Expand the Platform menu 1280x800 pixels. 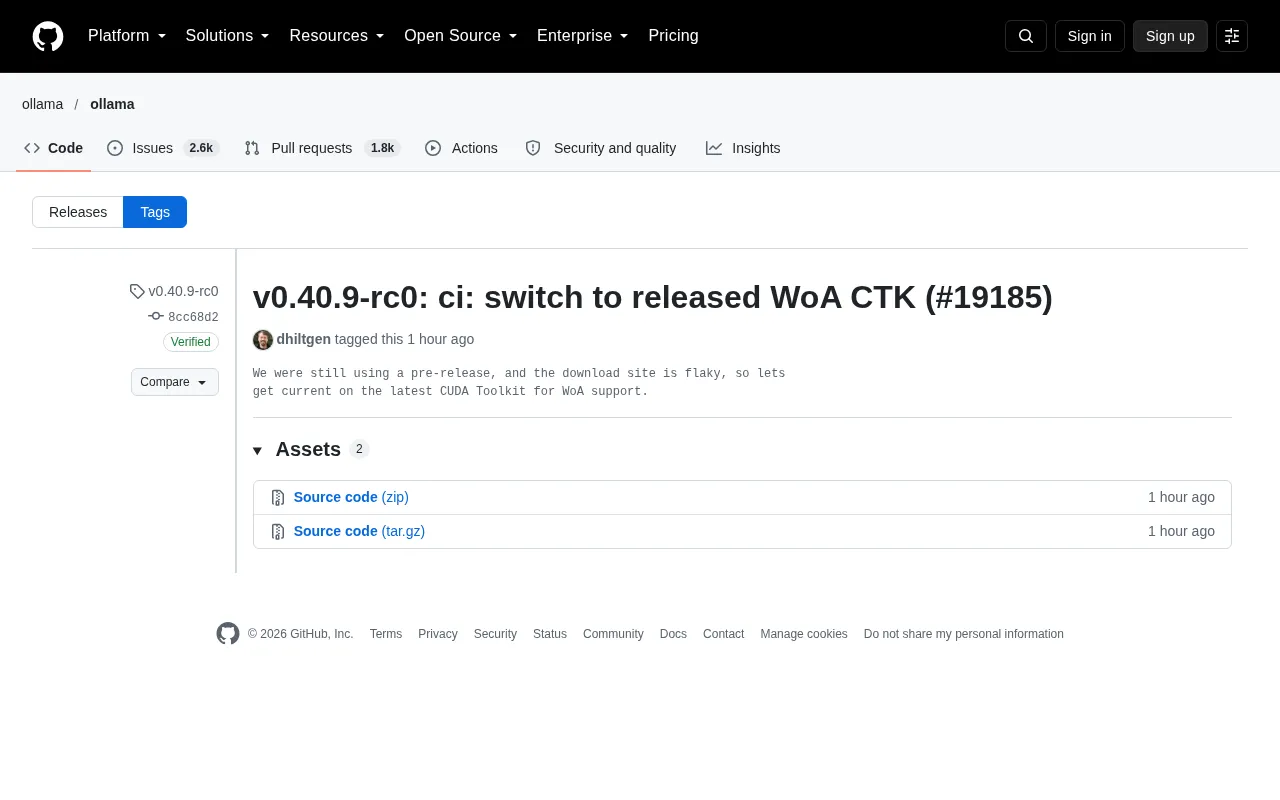coord(127,36)
